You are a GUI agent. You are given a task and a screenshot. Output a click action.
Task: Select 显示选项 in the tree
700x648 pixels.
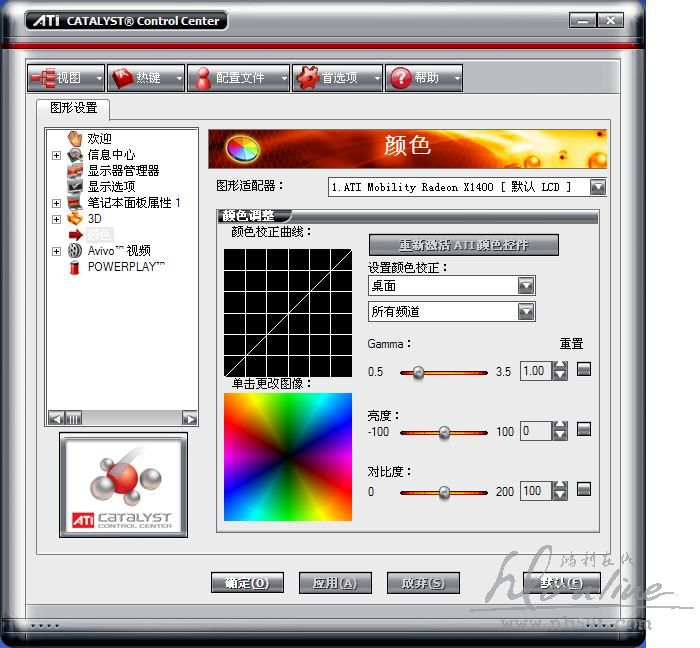(111, 187)
